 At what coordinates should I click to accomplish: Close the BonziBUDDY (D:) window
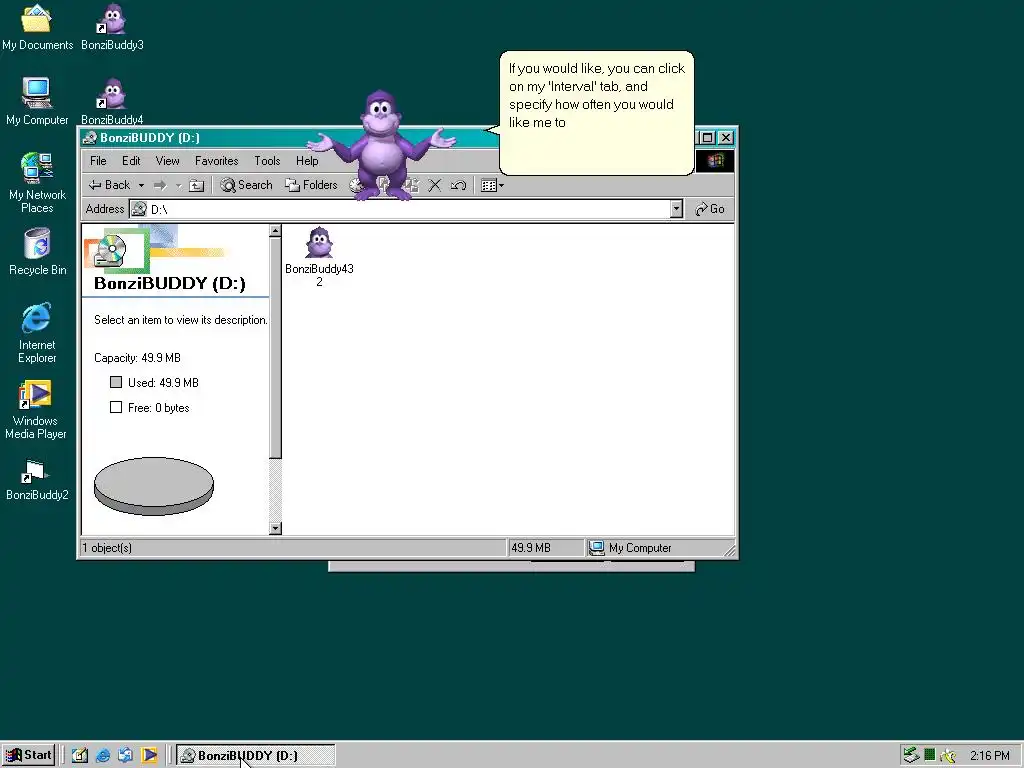coord(726,138)
